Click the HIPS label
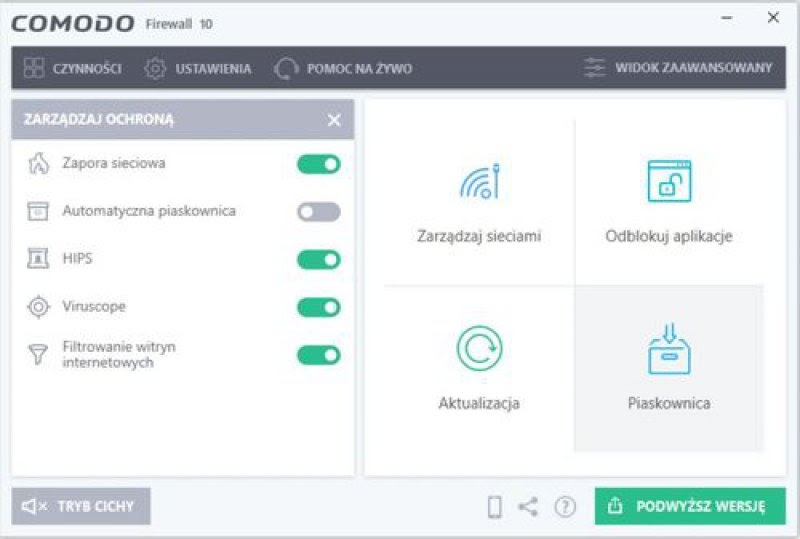The width and height of the screenshot is (800, 539). pyautogui.click(x=77, y=258)
